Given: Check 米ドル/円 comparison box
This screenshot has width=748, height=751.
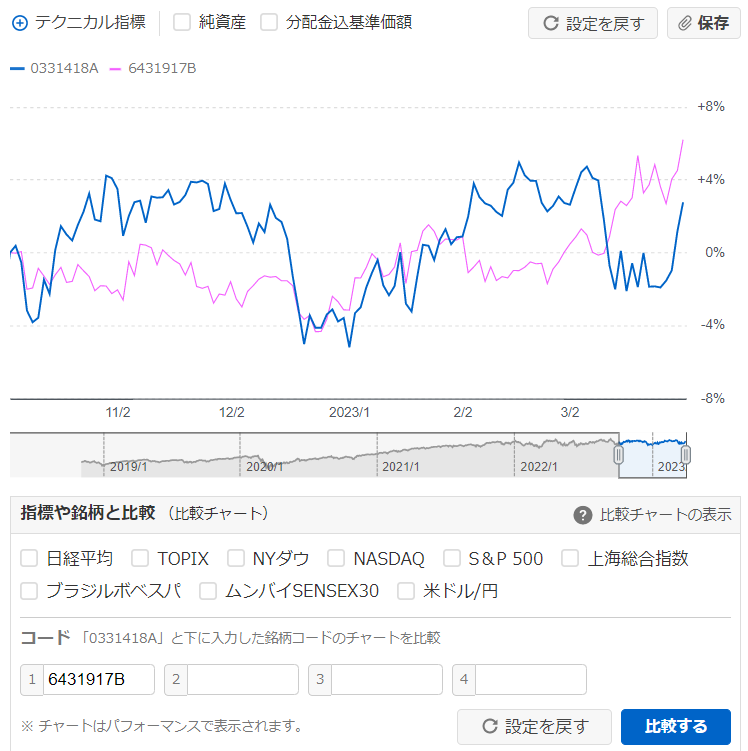Looking at the screenshot, I should tap(406, 591).
